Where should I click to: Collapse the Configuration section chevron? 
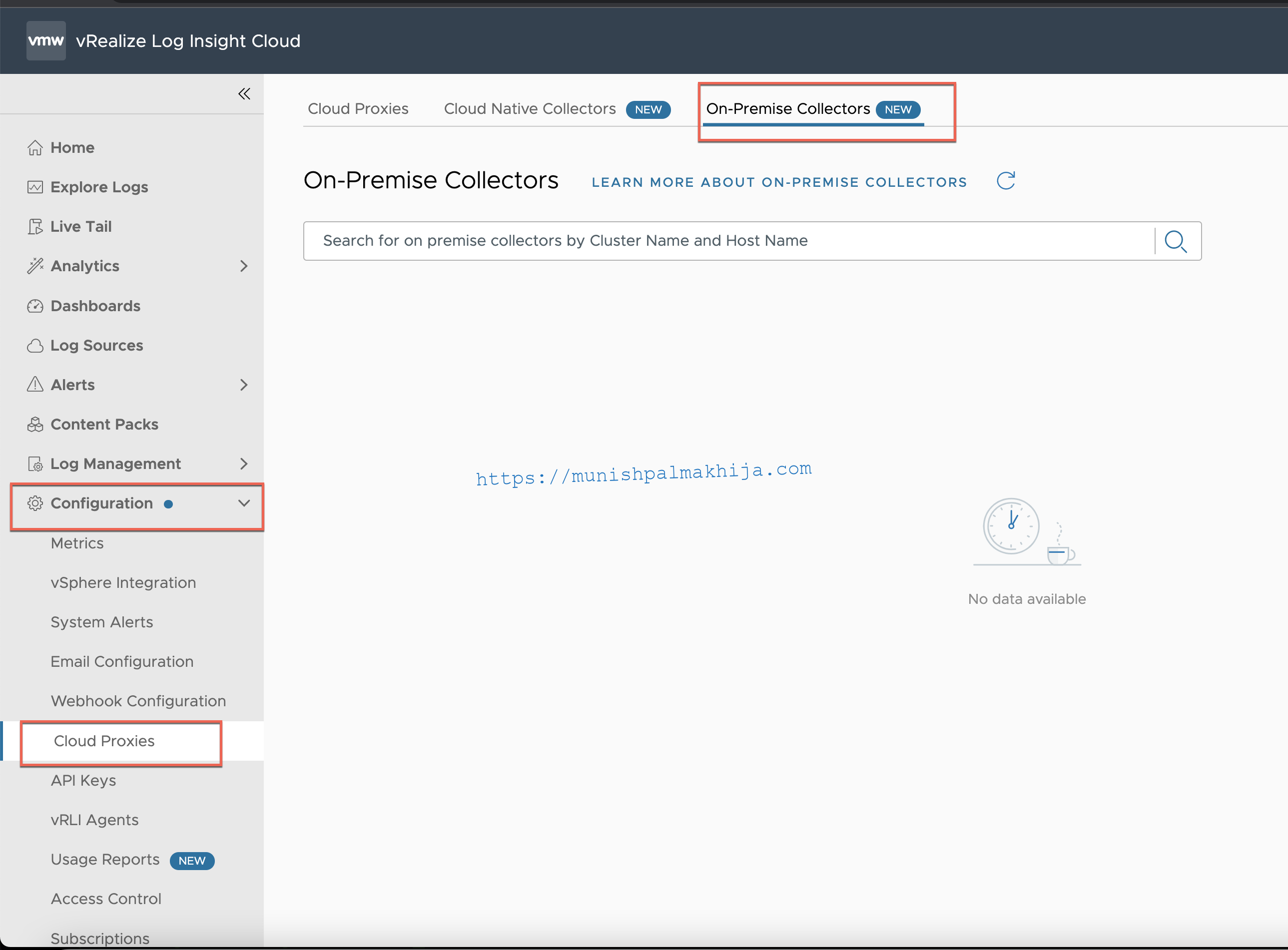(x=244, y=503)
